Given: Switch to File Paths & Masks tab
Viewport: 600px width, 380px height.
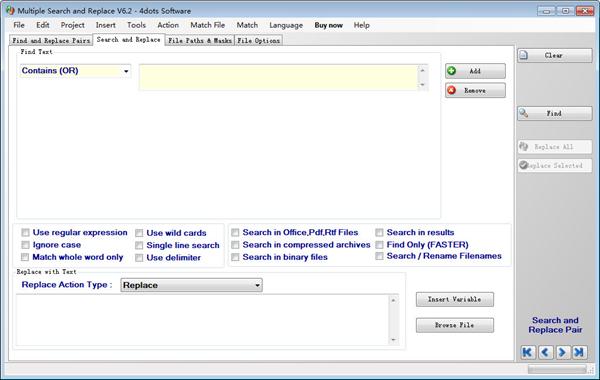Looking at the screenshot, I should [x=200, y=41].
